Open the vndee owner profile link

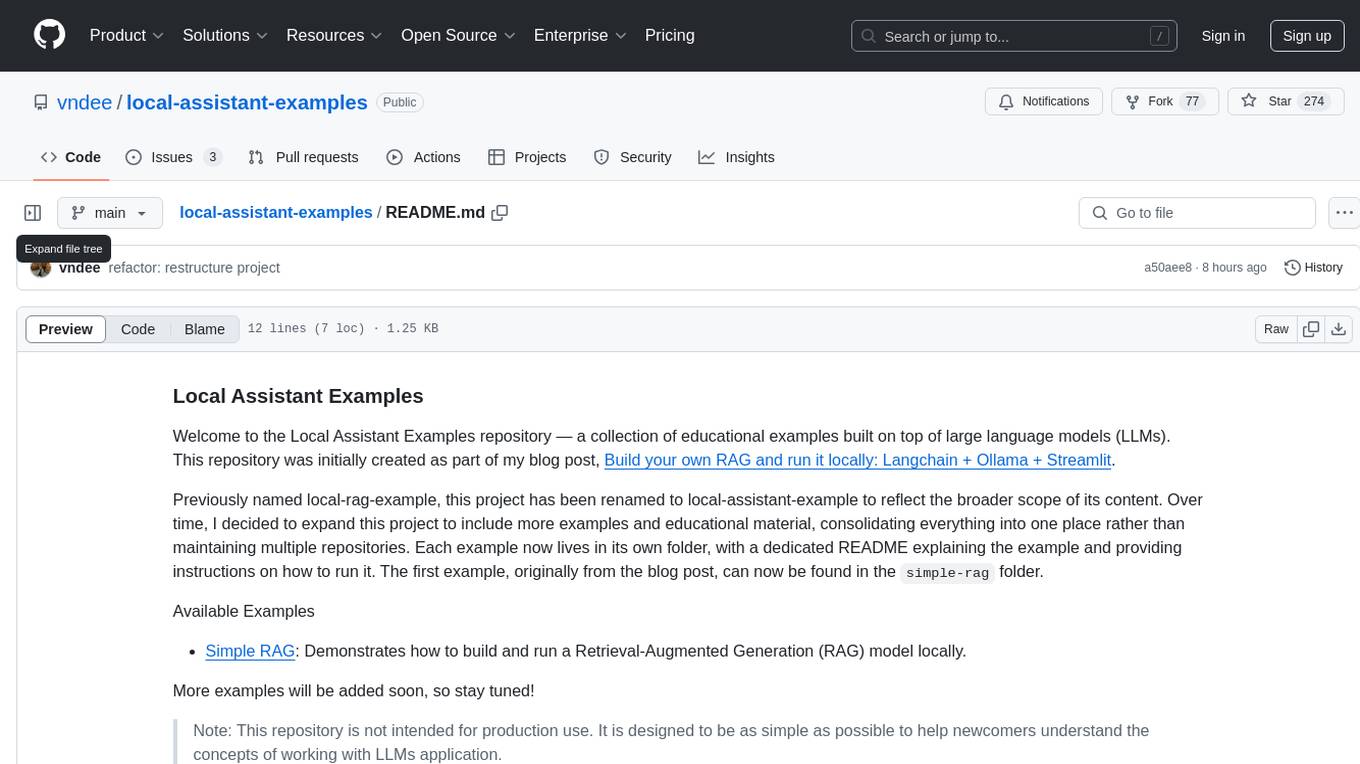pos(85,102)
